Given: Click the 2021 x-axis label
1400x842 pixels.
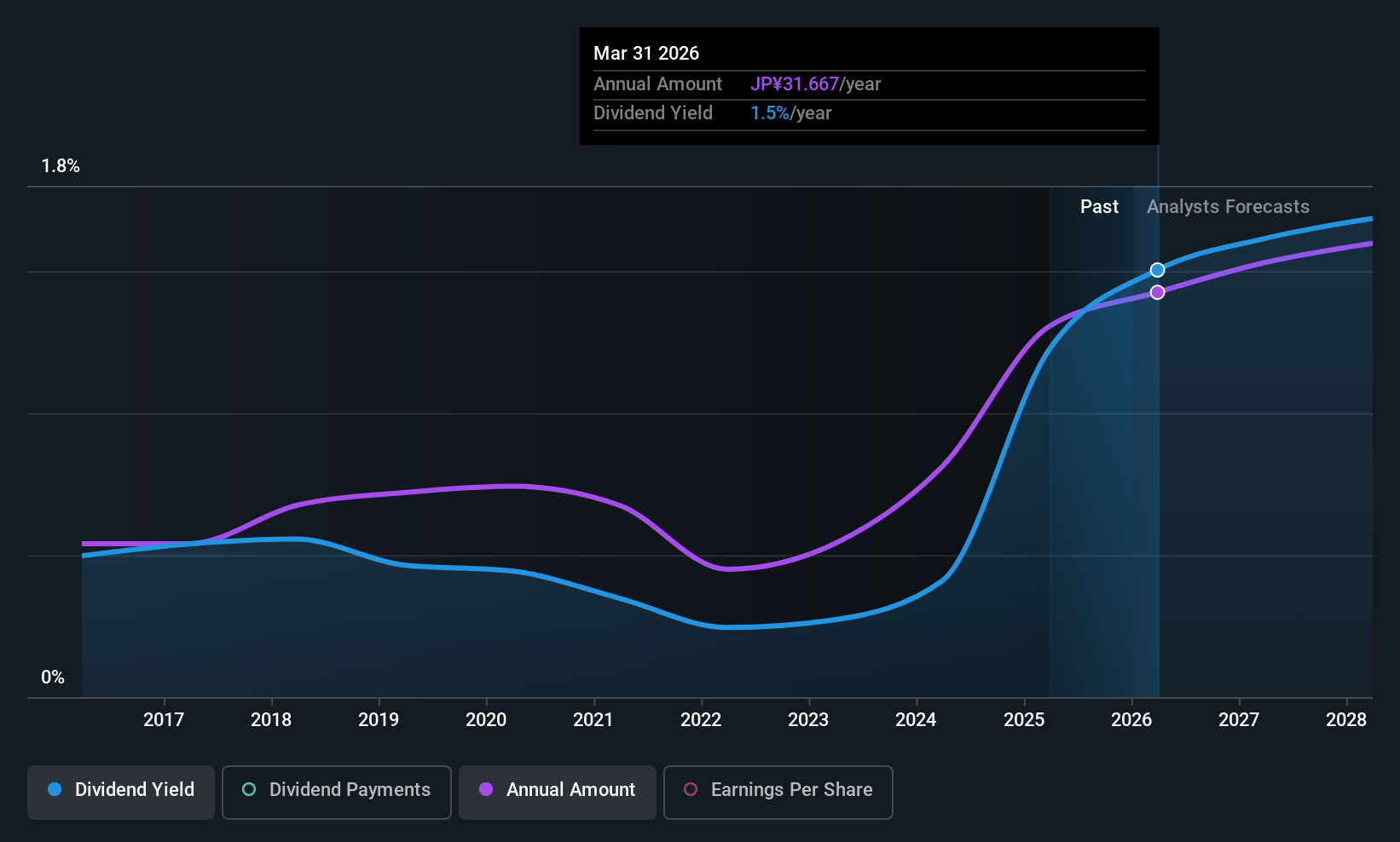Looking at the screenshot, I should 593,720.
